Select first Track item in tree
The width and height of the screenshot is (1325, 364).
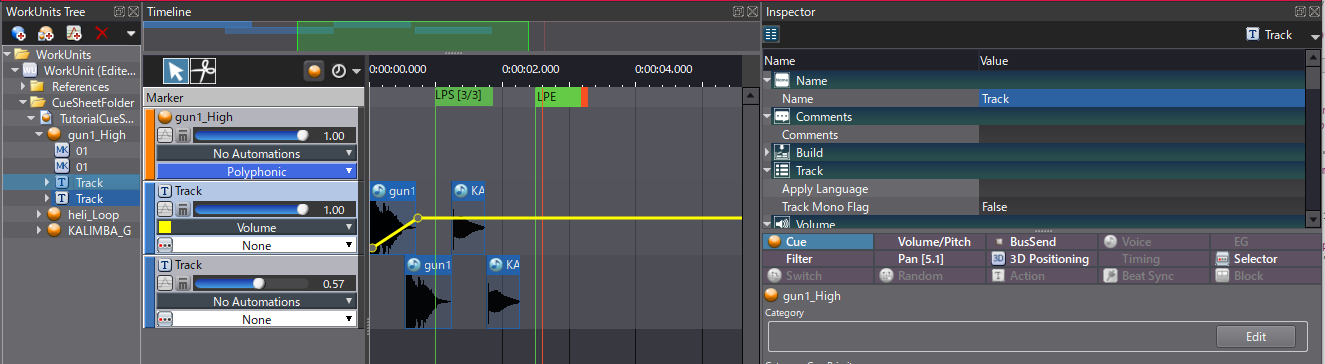tap(89, 182)
